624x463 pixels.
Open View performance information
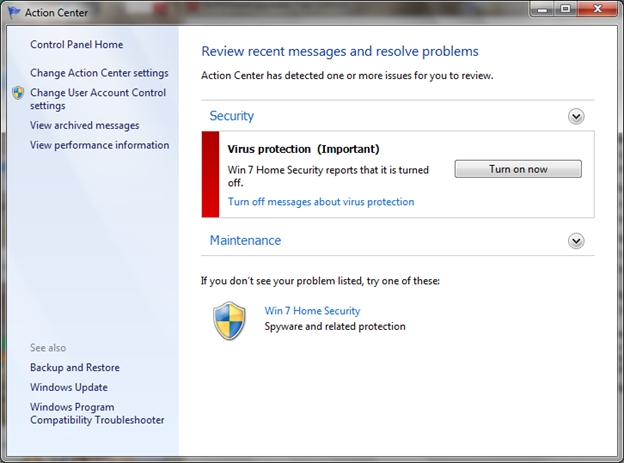99,145
